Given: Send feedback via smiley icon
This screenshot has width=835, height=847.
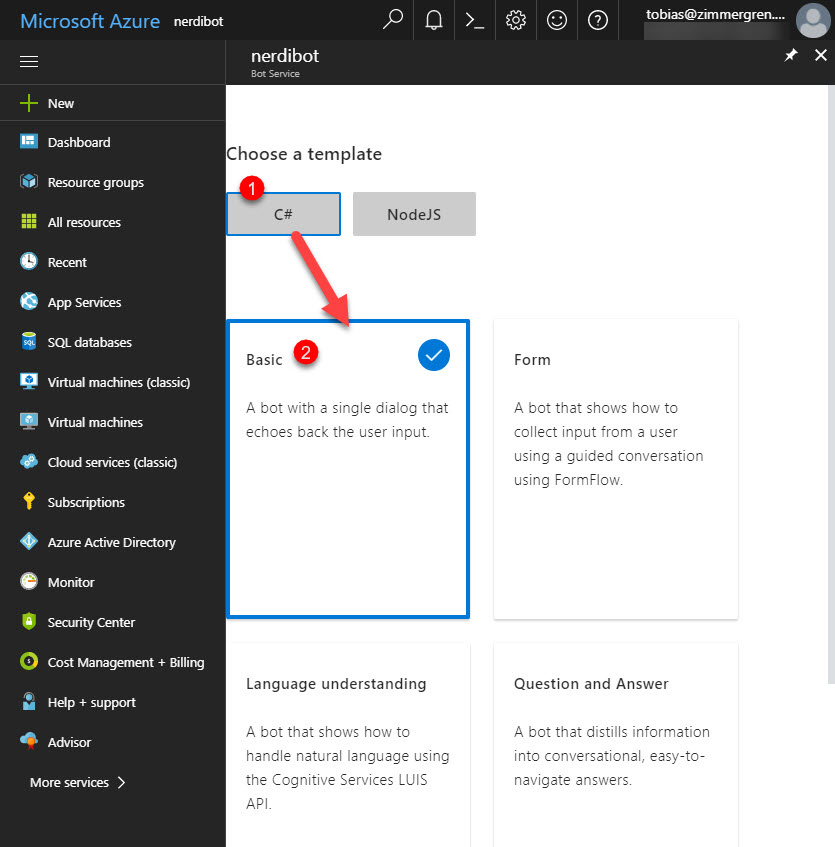Looking at the screenshot, I should (x=557, y=21).
